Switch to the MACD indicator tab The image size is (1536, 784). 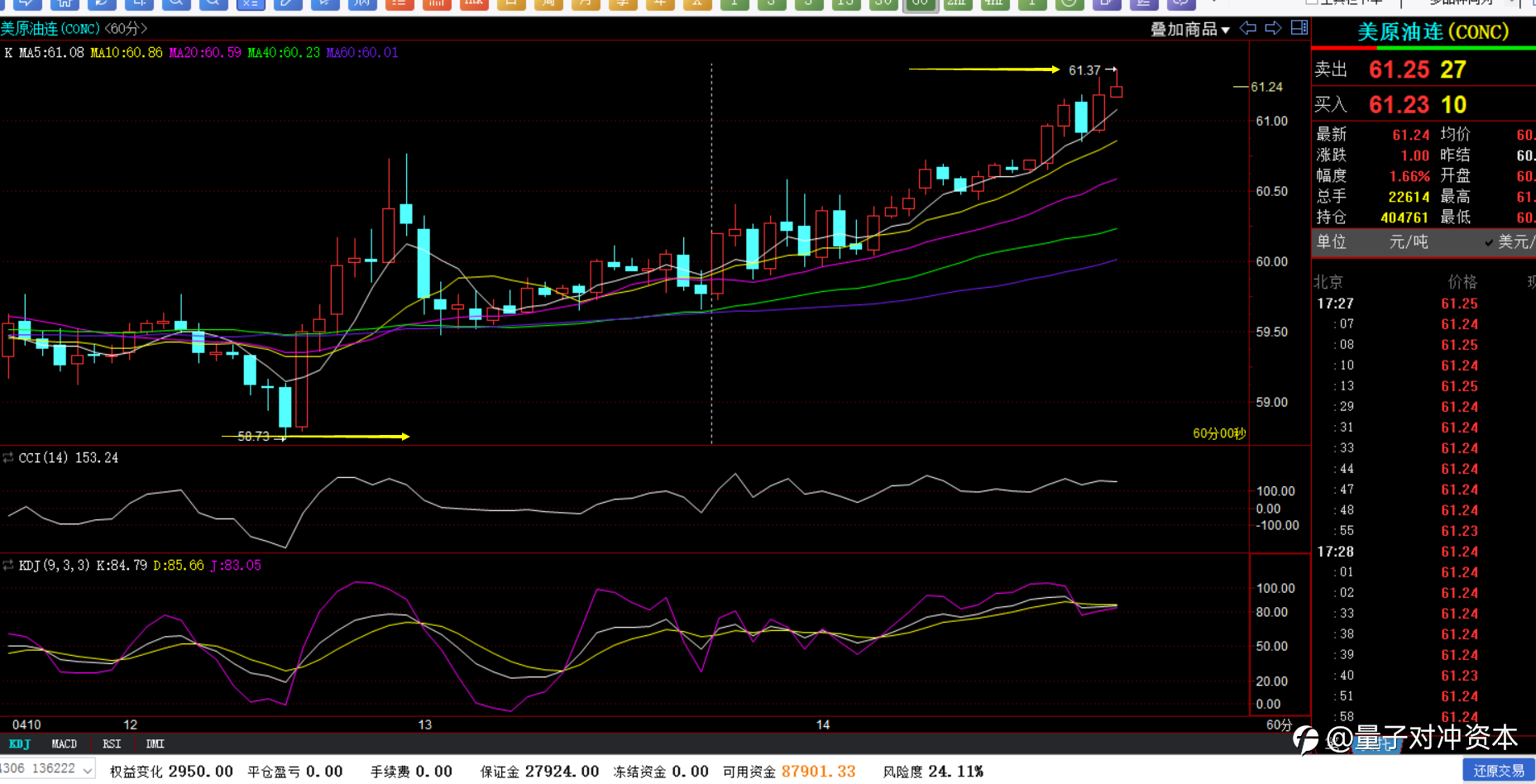tap(64, 744)
